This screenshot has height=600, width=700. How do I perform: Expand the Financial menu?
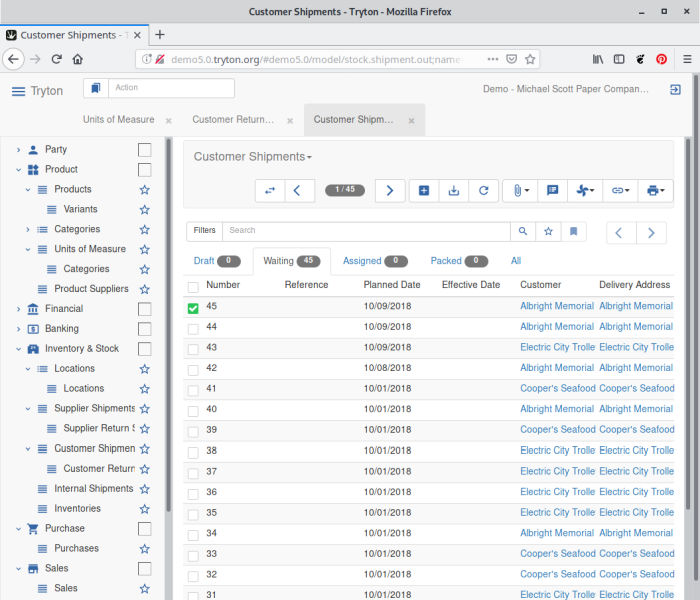click(18, 309)
